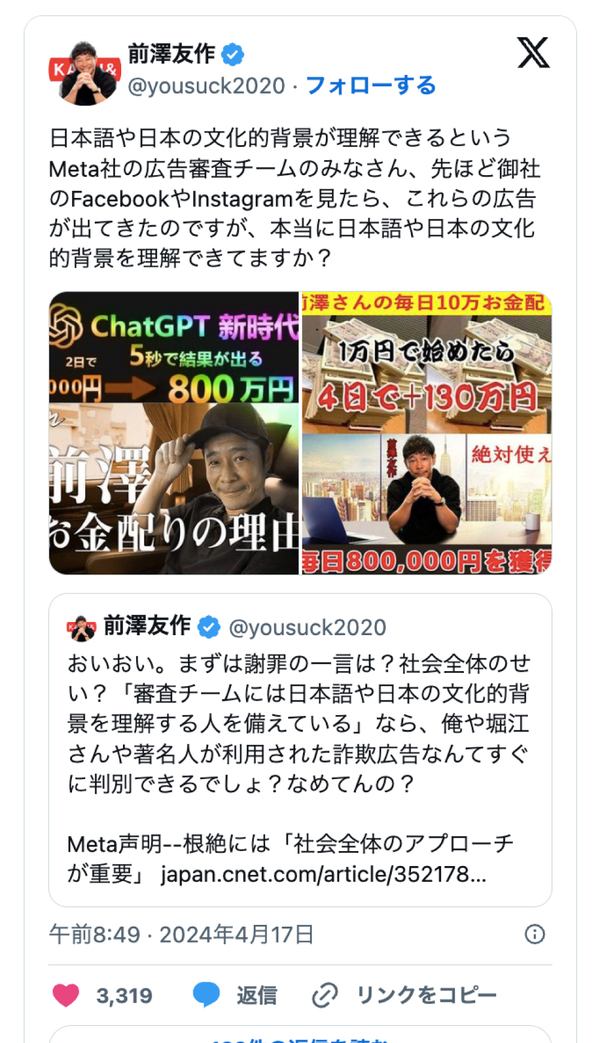
Task: Click the verified badge in the quoted tweet
Action: (x=208, y=627)
